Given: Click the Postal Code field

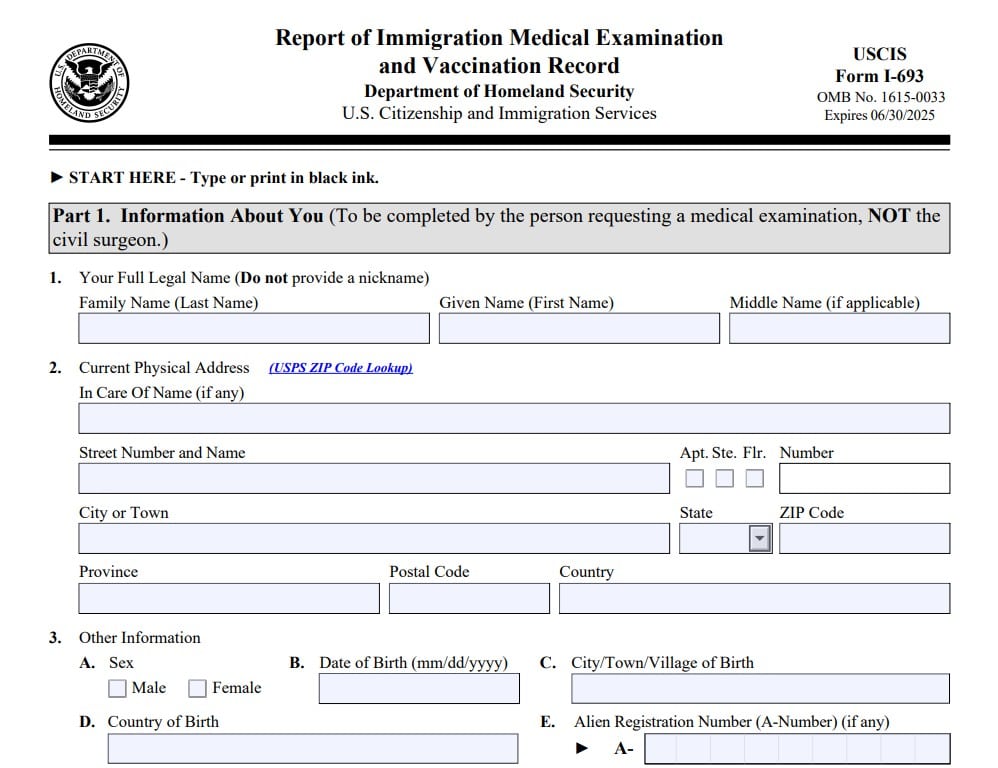Looking at the screenshot, I should tap(469, 599).
